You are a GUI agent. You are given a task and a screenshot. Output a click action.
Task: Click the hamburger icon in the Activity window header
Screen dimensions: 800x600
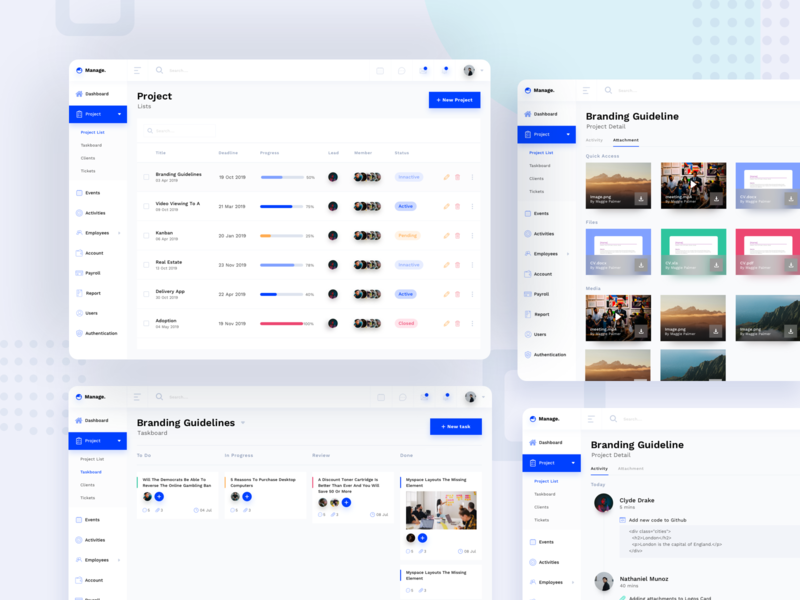[591, 419]
